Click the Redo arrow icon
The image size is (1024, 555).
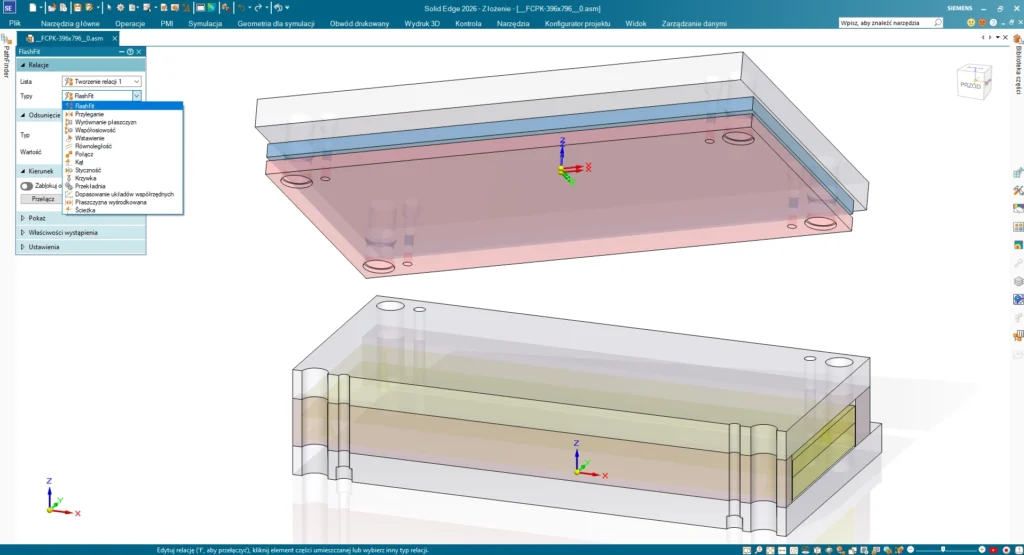pyautogui.click(x=257, y=7)
